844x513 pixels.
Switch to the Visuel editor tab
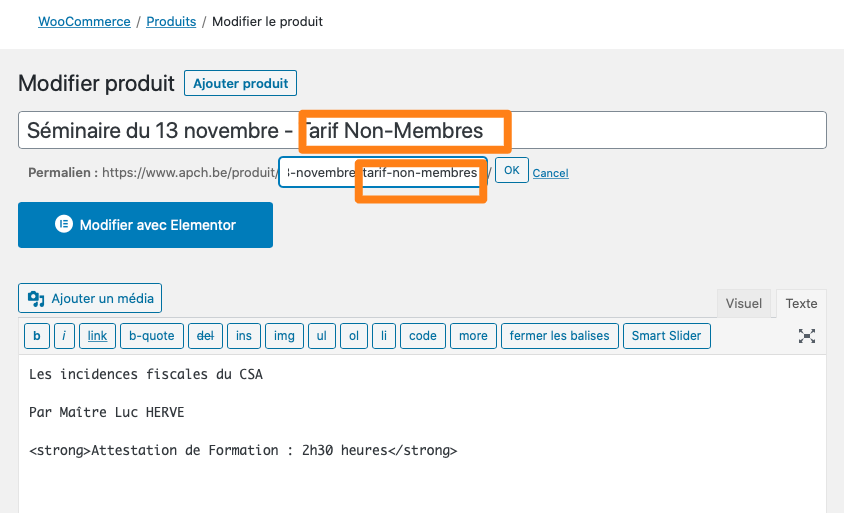(x=743, y=304)
